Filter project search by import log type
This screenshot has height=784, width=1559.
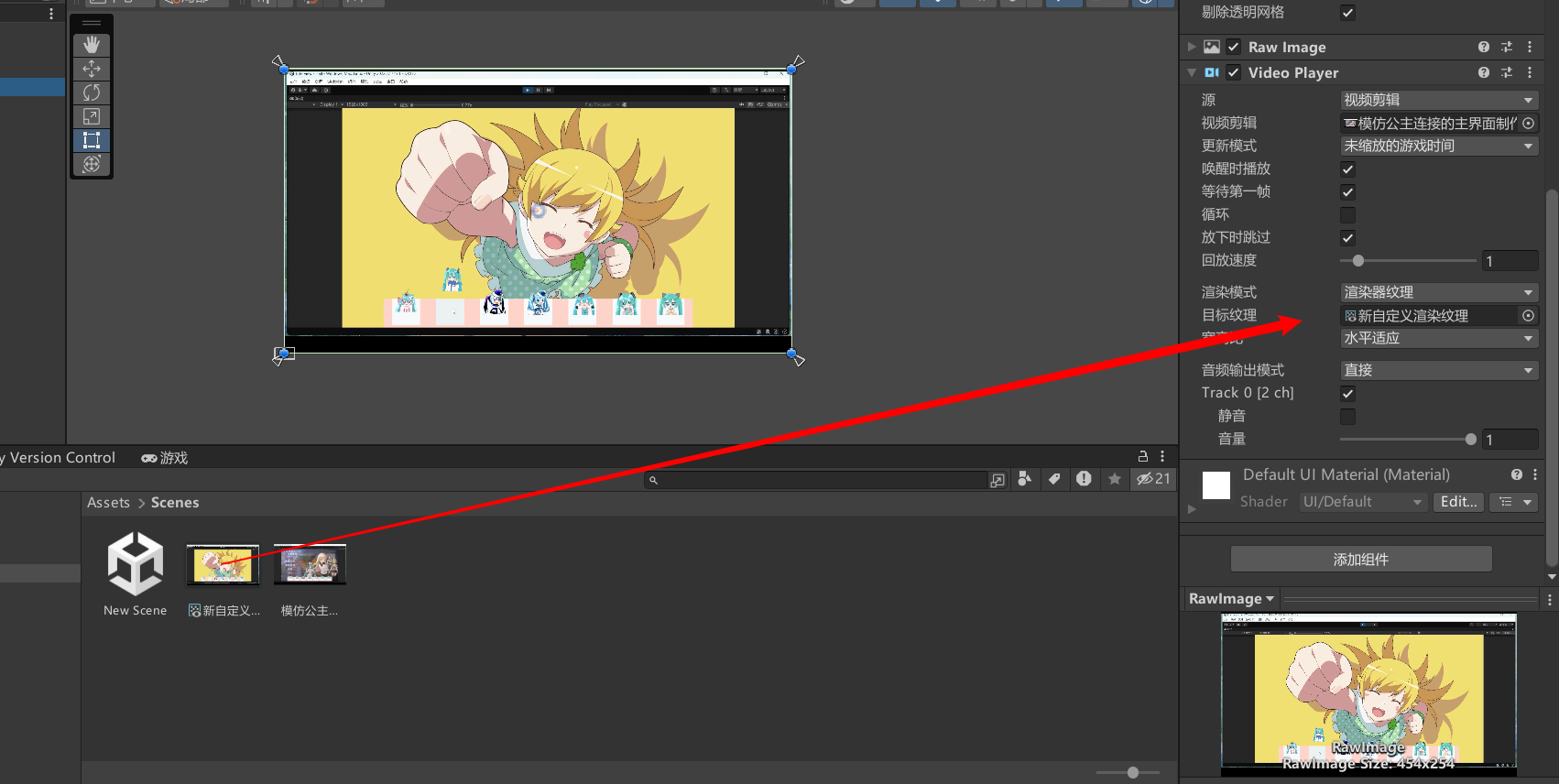point(1084,479)
